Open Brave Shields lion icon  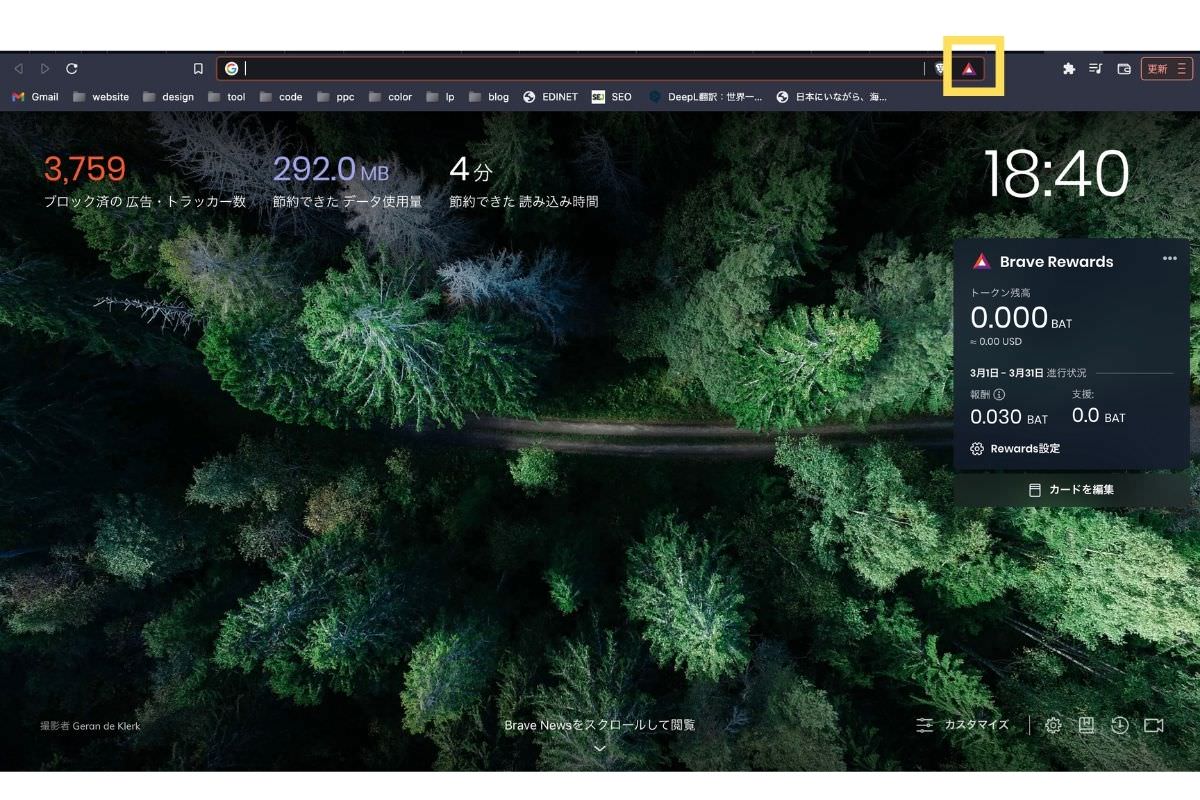point(939,69)
